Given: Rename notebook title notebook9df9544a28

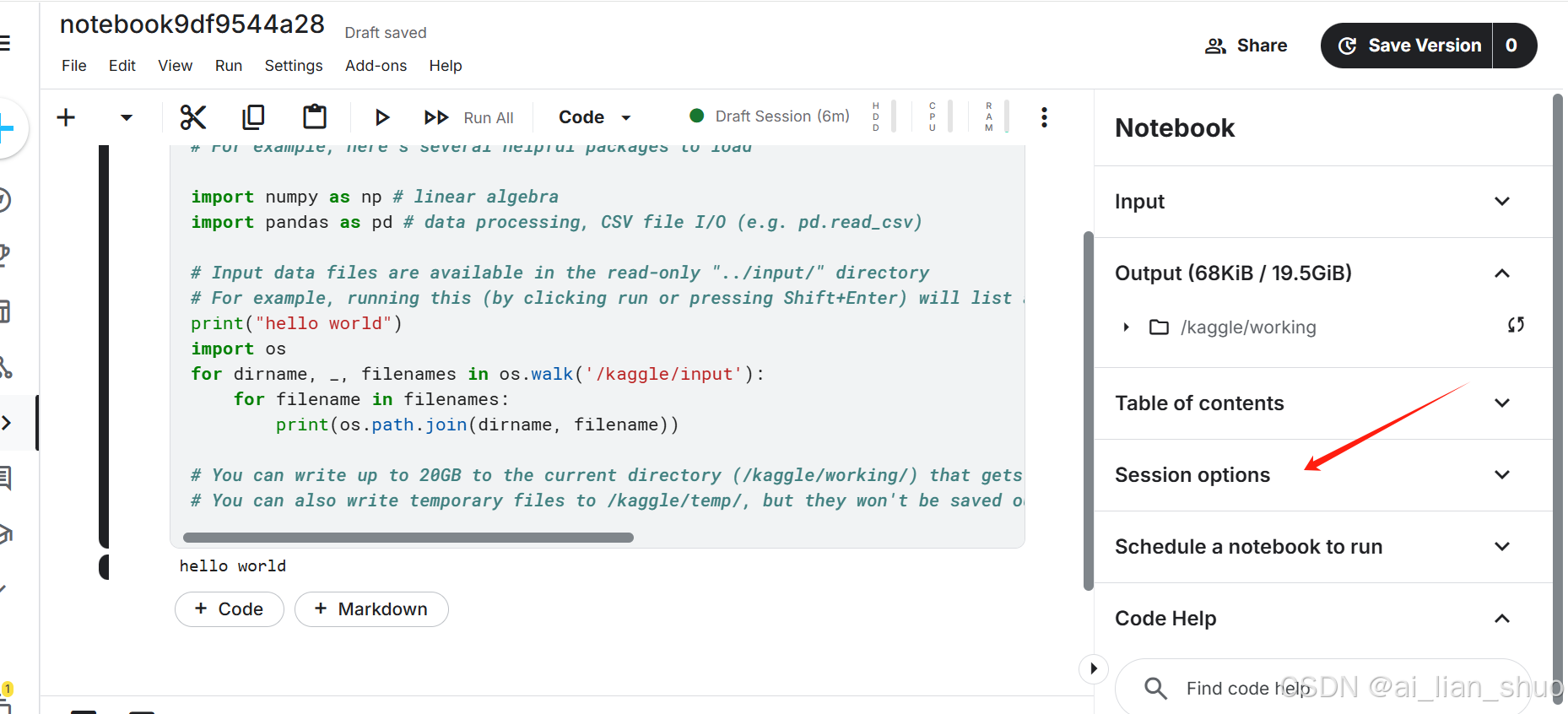Looking at the screenshot, I should (192, 24).
